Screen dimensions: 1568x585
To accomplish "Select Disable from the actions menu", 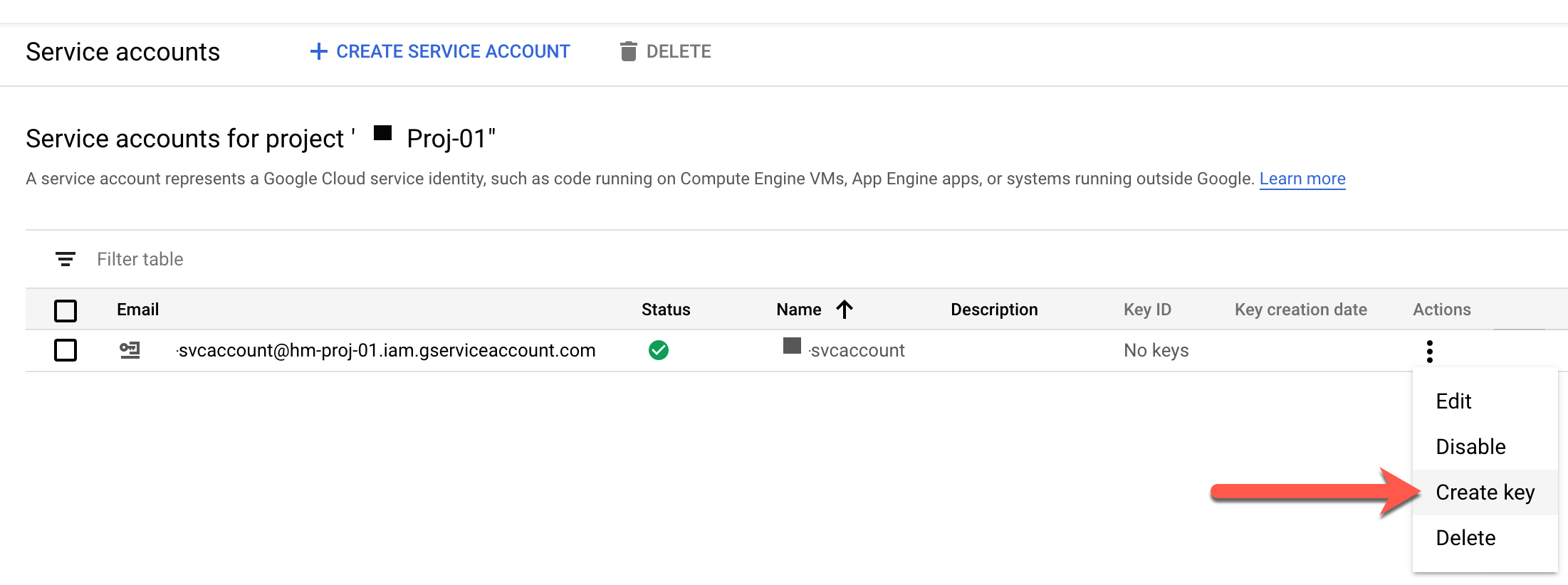I will [x=1470, y=447].
